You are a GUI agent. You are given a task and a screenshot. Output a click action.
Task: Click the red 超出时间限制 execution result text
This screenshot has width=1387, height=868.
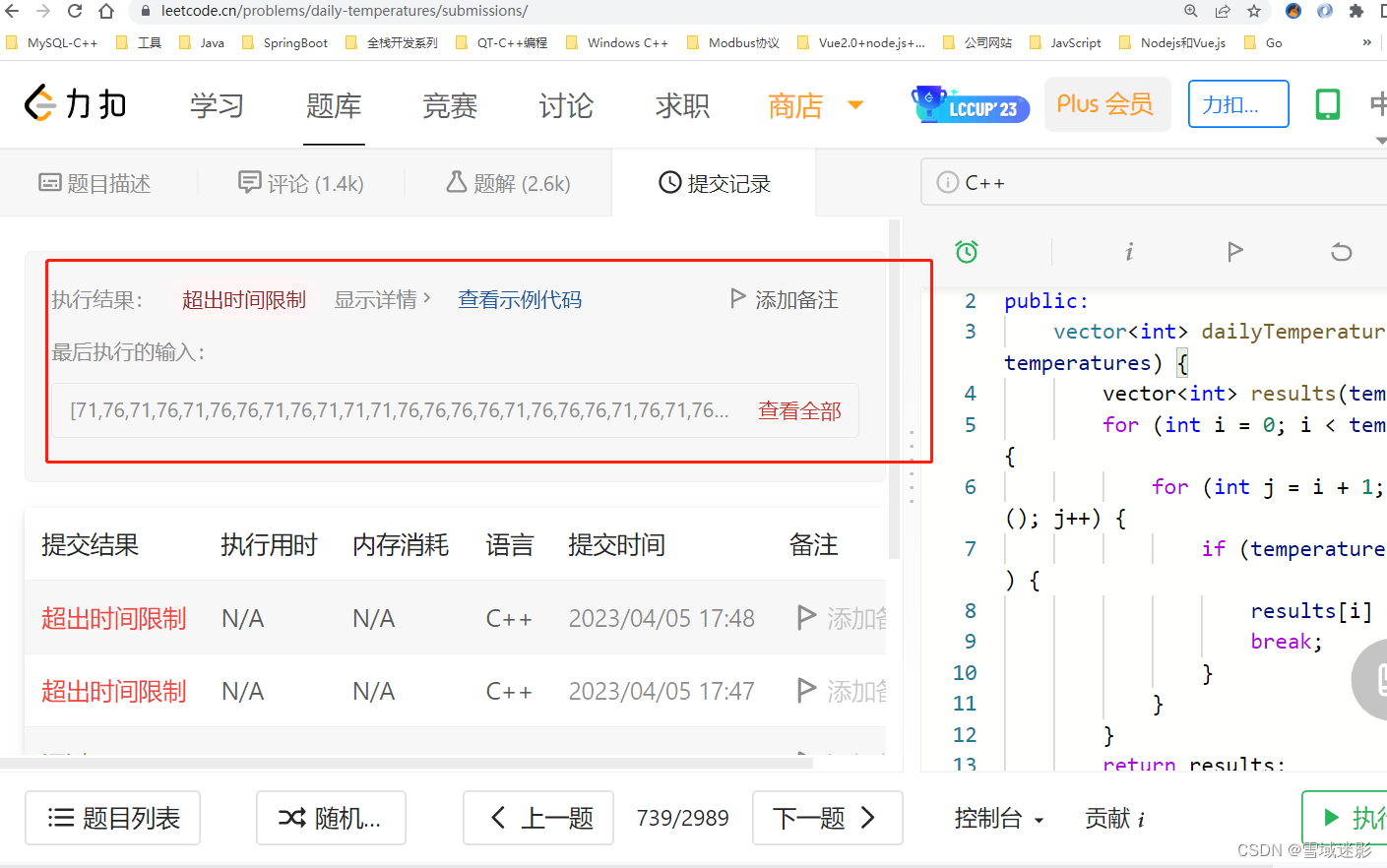point(244,299)
